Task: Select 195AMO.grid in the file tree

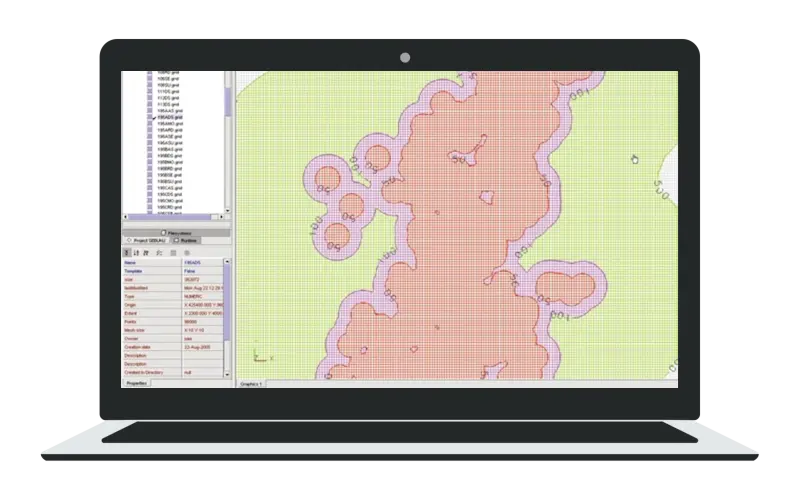Action: (170, 123)
